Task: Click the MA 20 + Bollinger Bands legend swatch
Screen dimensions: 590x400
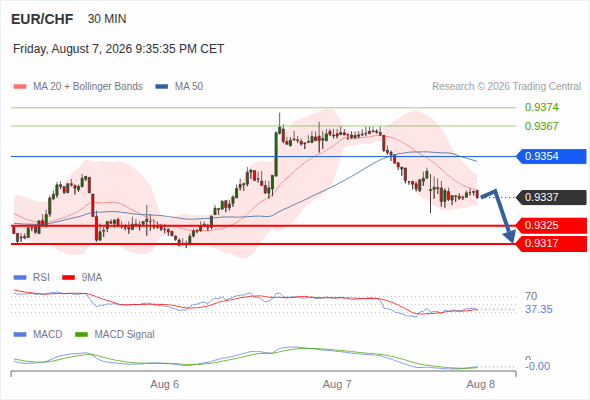Action: click(x=20, y=87)
